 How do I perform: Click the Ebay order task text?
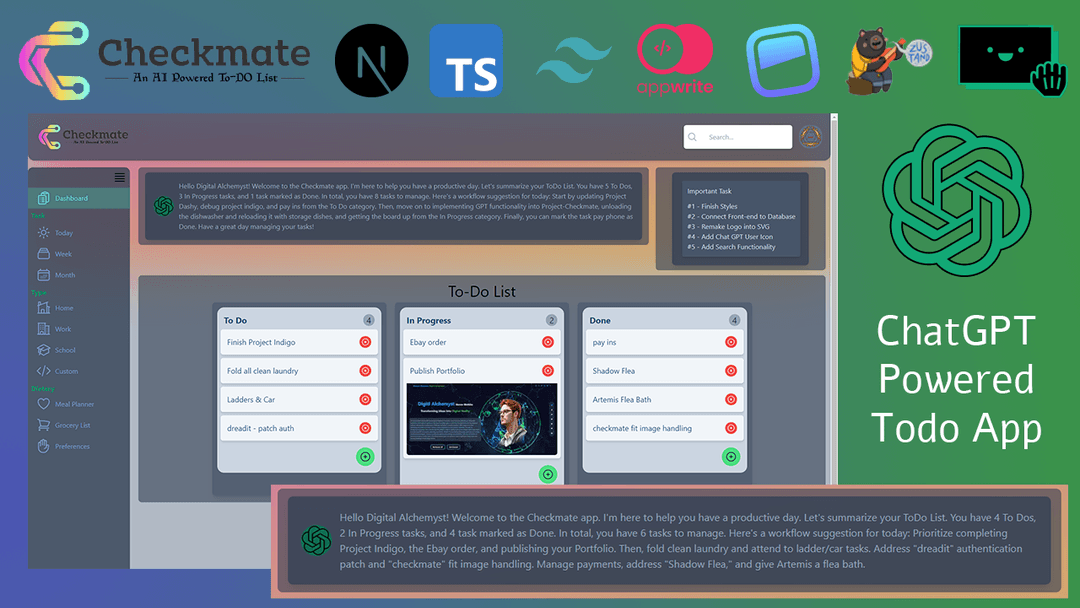pos(428,342)
